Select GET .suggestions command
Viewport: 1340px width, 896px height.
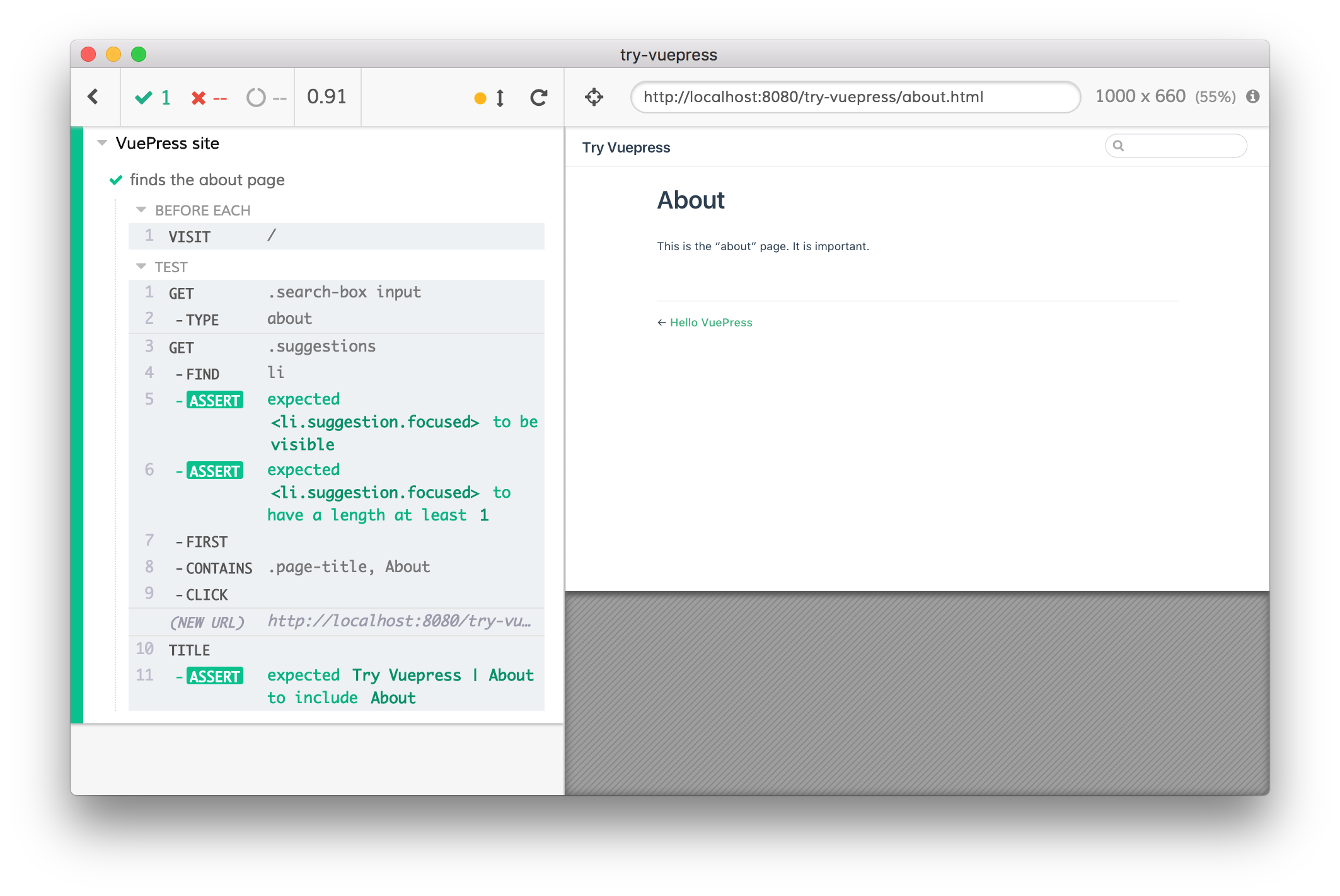(x=337, y=347)
